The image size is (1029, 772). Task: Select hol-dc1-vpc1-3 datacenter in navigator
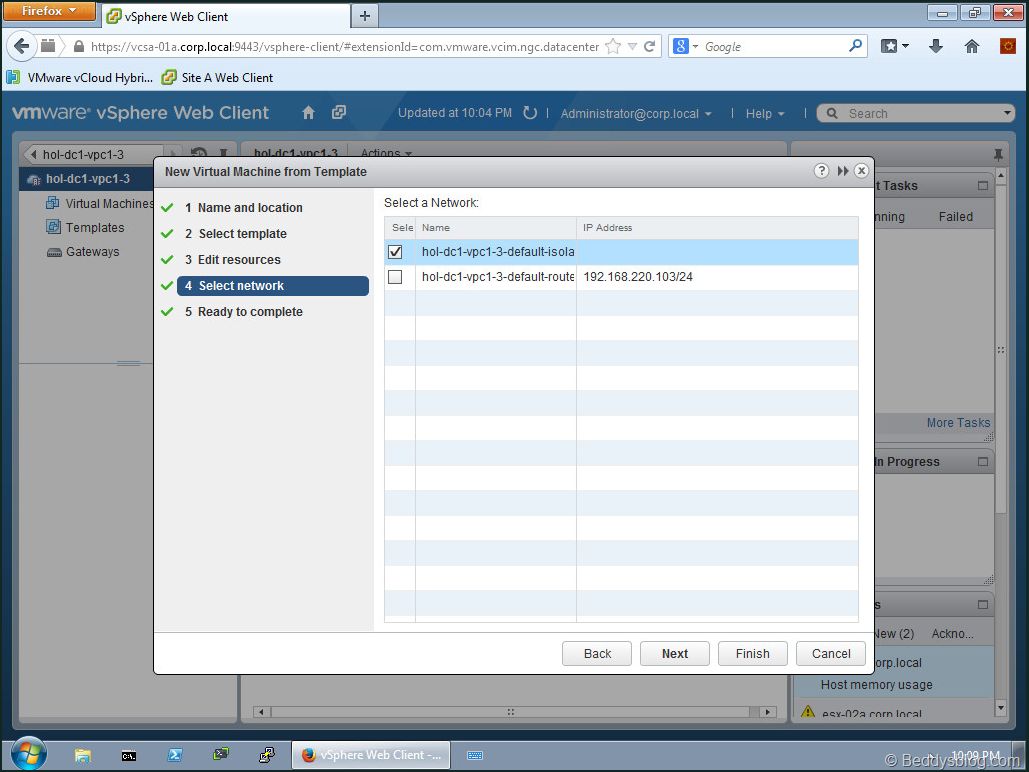tap(86, 179)
